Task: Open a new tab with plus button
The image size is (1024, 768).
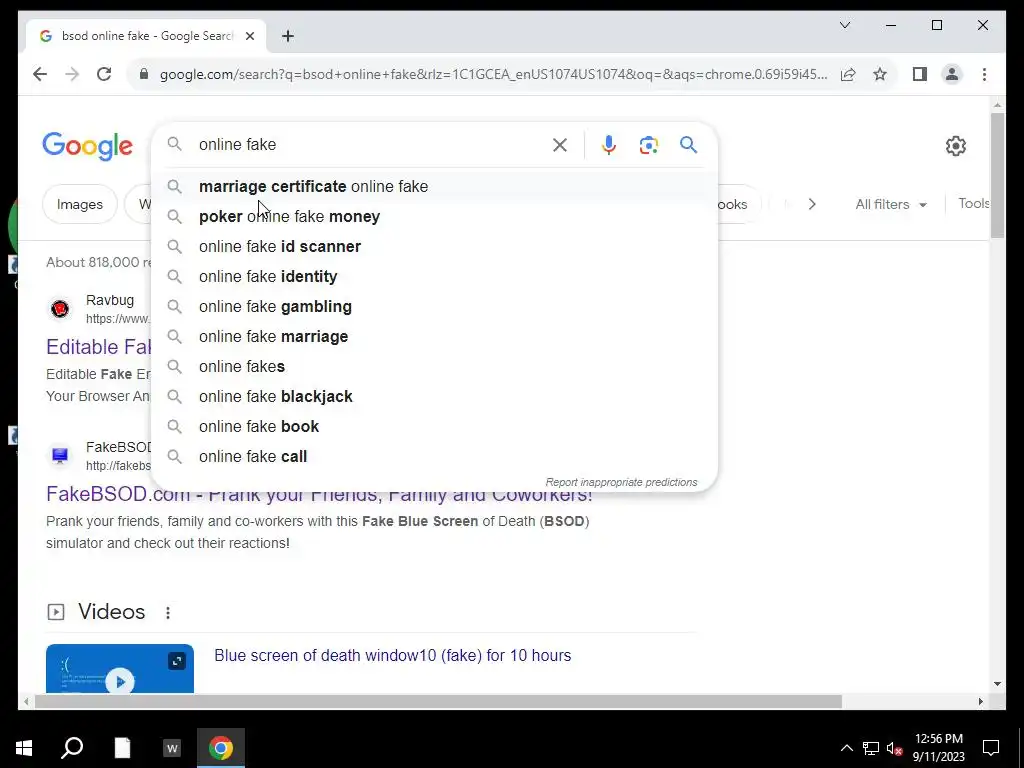Action: pos(288,36)
